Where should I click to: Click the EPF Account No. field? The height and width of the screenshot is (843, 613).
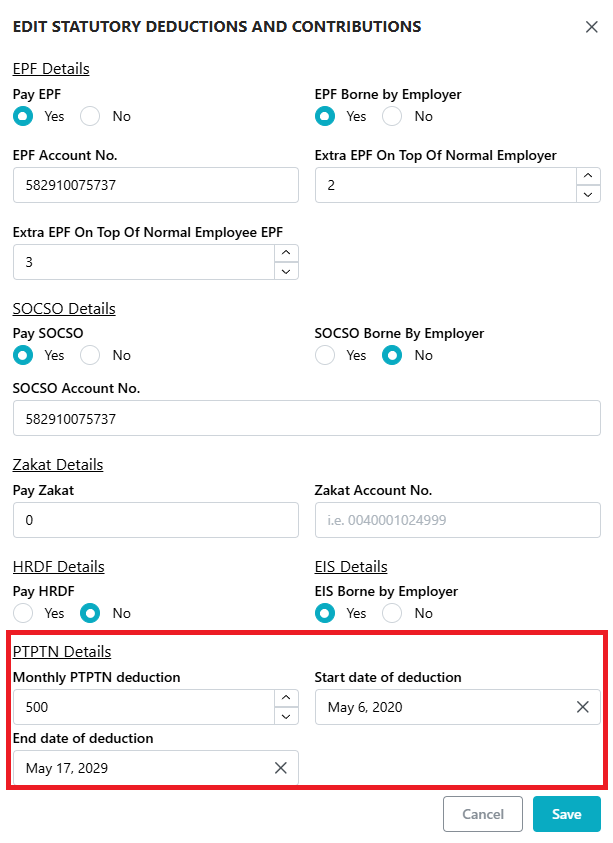[x=155, y=185]
